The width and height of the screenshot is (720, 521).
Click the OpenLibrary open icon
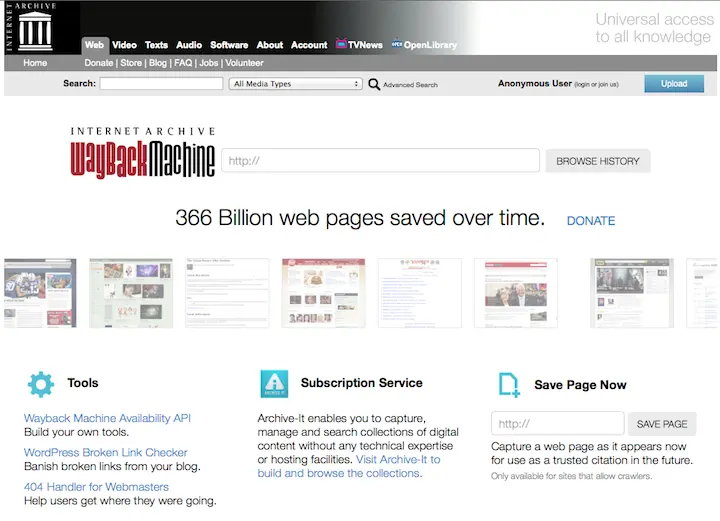[x=397, y=44]
